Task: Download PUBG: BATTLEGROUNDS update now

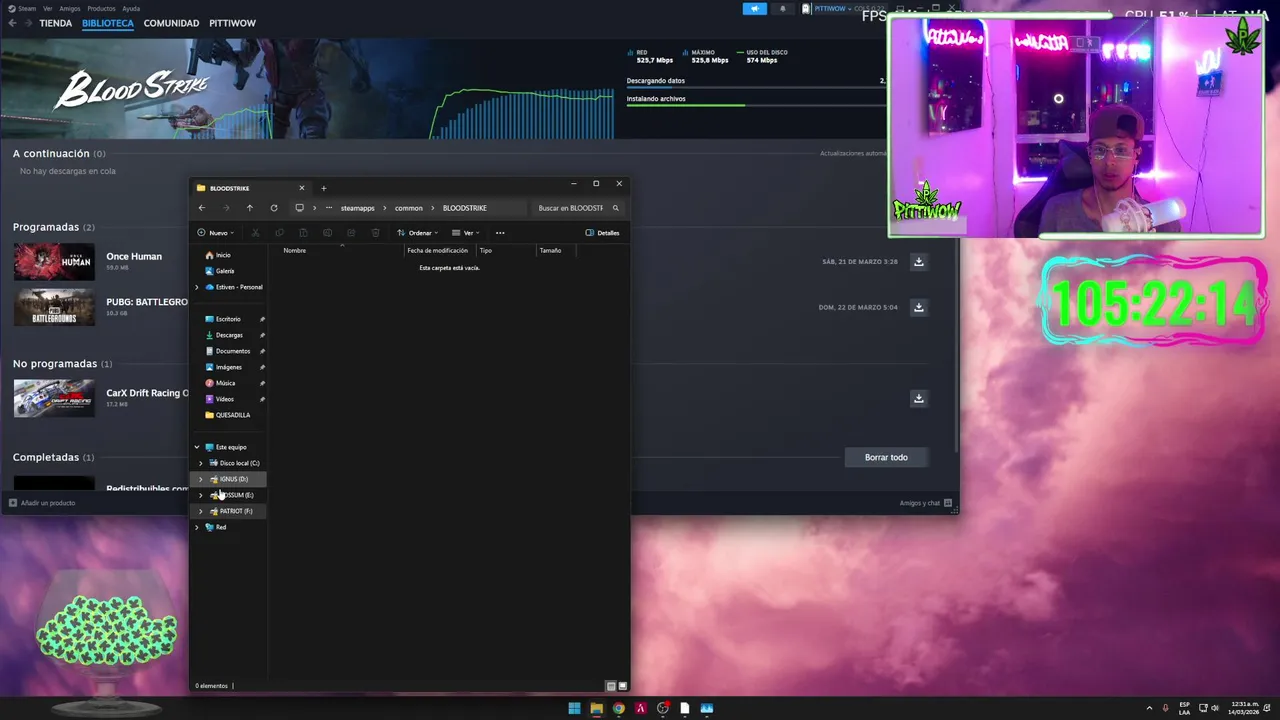Action: coord(918,307)
